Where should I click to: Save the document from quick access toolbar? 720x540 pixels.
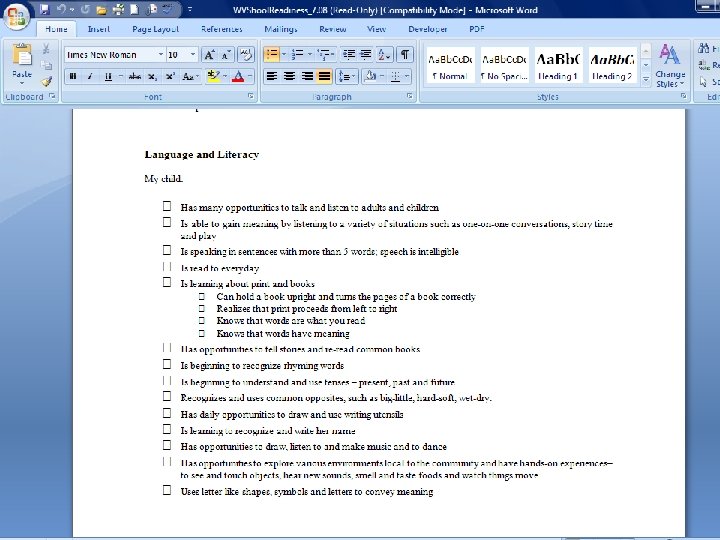tap(44, 9)
